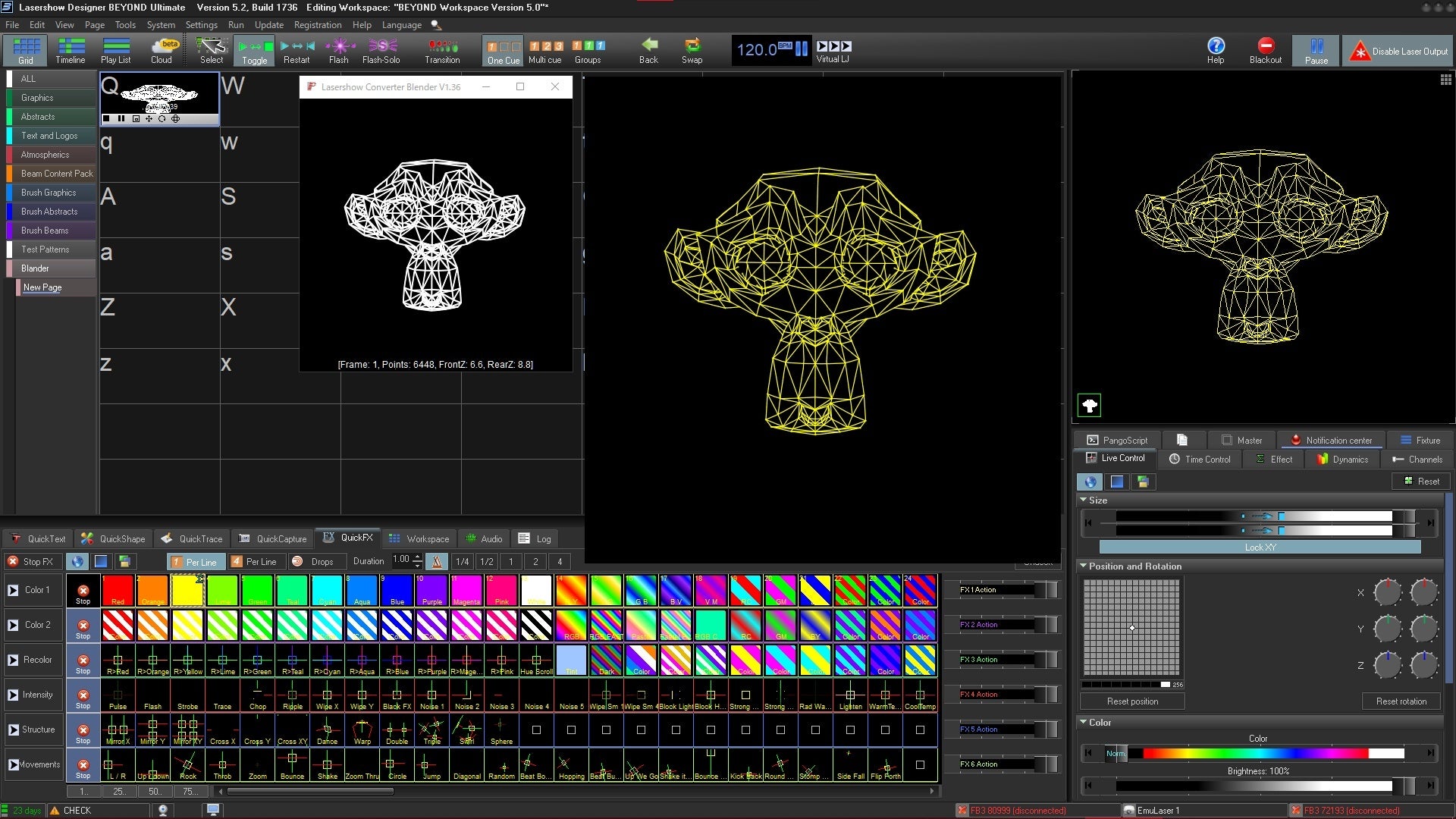1456x819 pixels.
Task: Enable Per Line mode 1
Action: click(x=194, y=562)
